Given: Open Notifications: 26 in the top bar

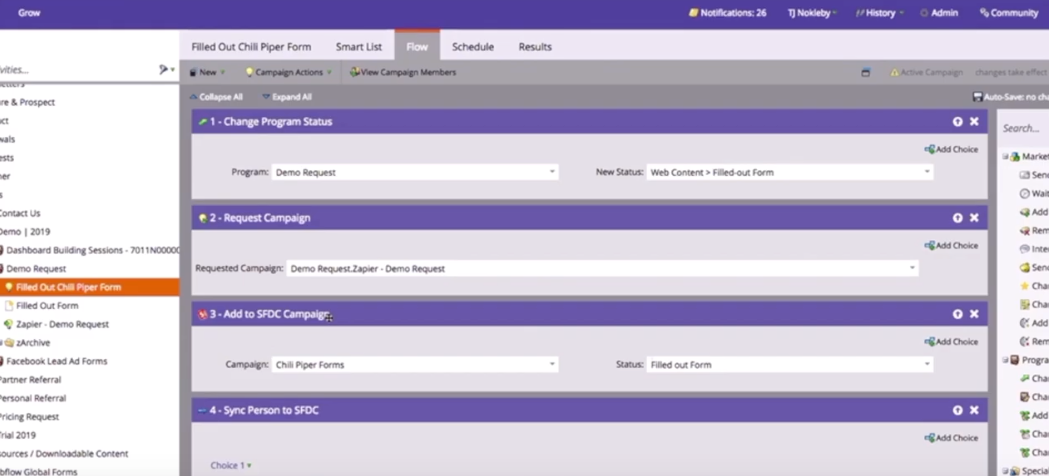Looking at the screenshot, I should point(727,13).
